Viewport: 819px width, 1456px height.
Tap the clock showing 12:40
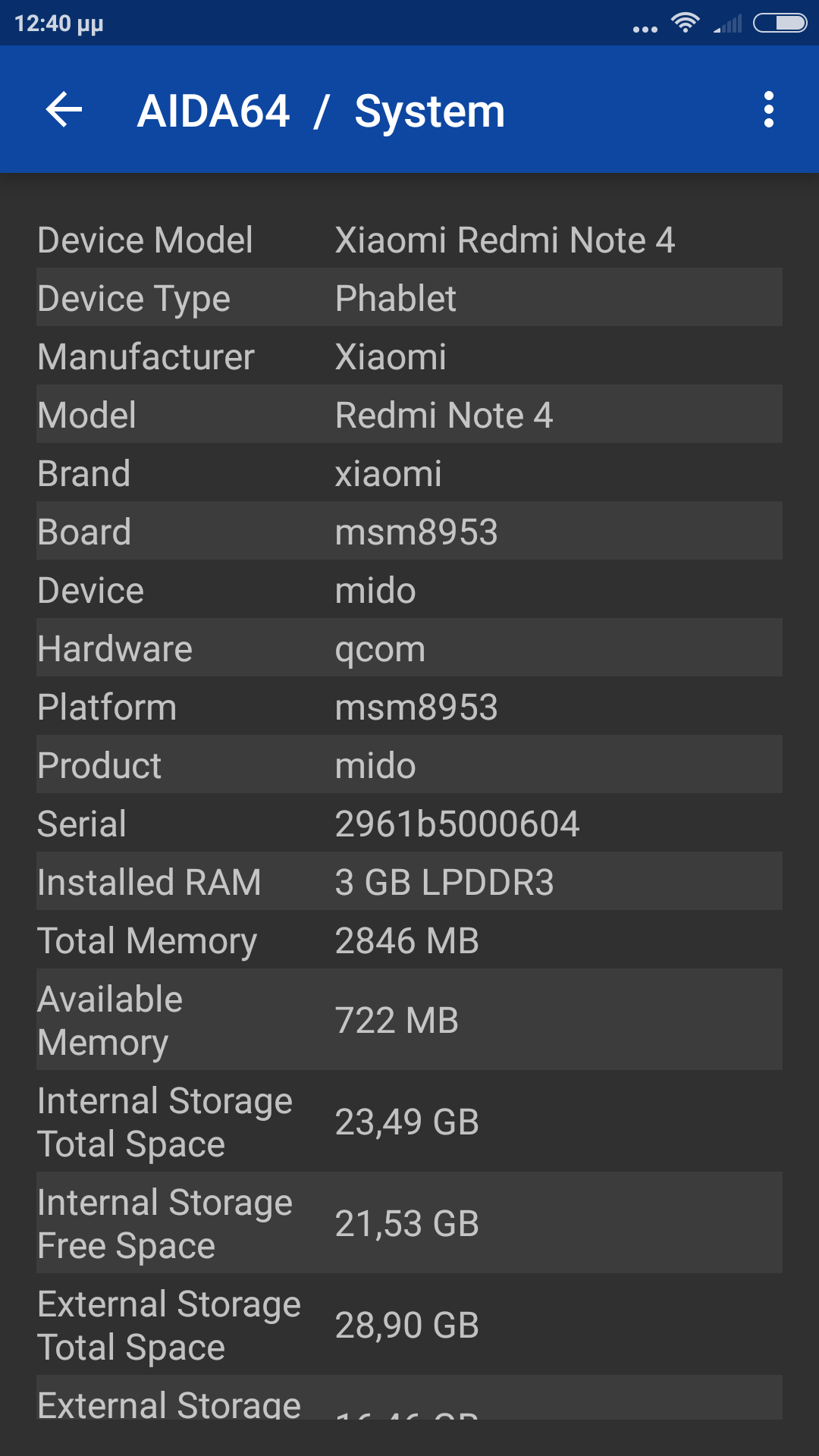click(58, 24)
